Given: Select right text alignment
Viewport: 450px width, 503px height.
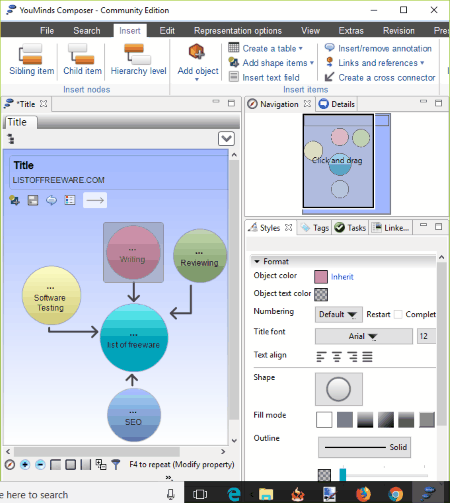Looking at the screenshot, I should pos(352,357).
